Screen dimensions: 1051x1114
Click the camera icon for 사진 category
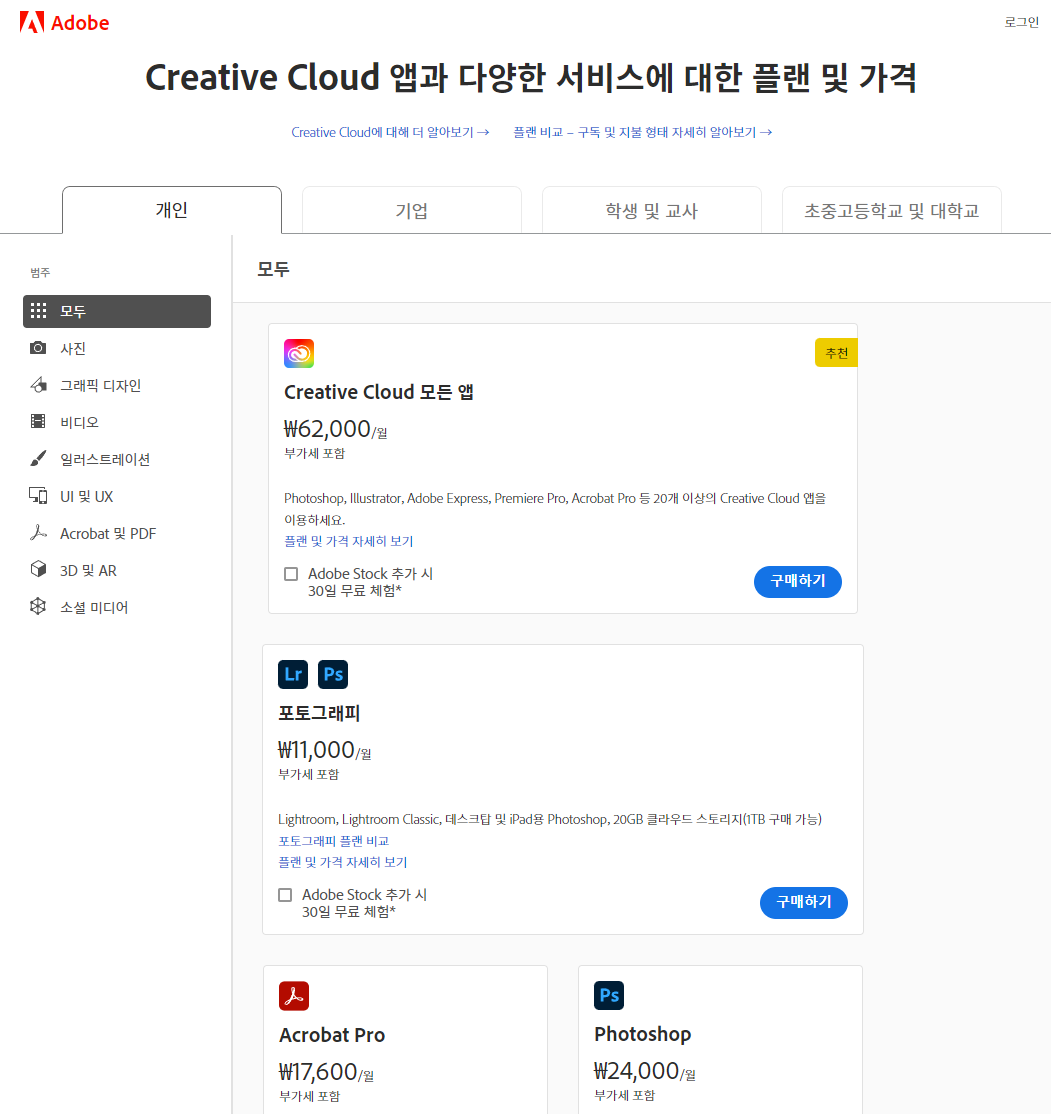(x=38, y=347)
